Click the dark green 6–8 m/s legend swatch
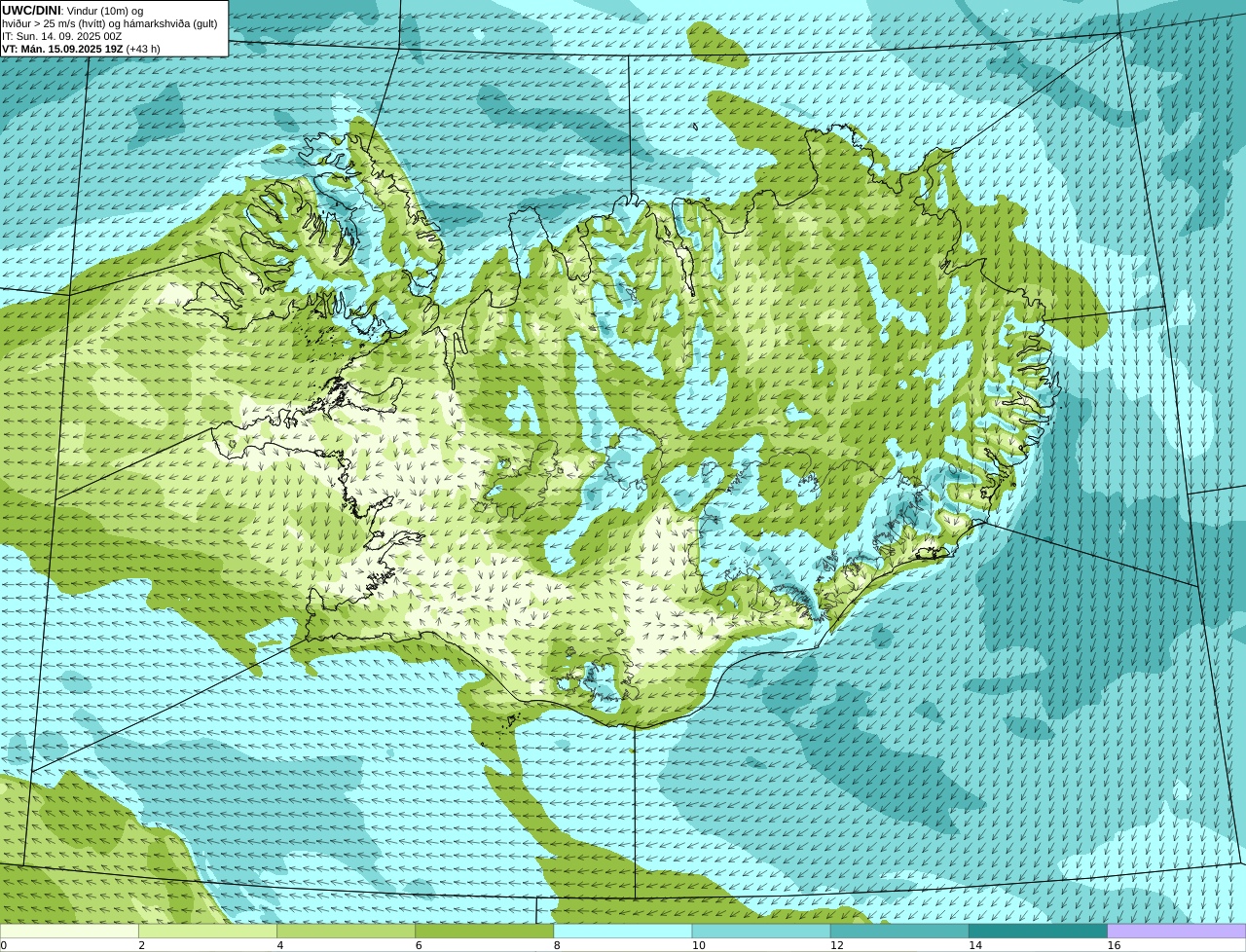This screenshot has height=952, width=1246. (485, 932)
